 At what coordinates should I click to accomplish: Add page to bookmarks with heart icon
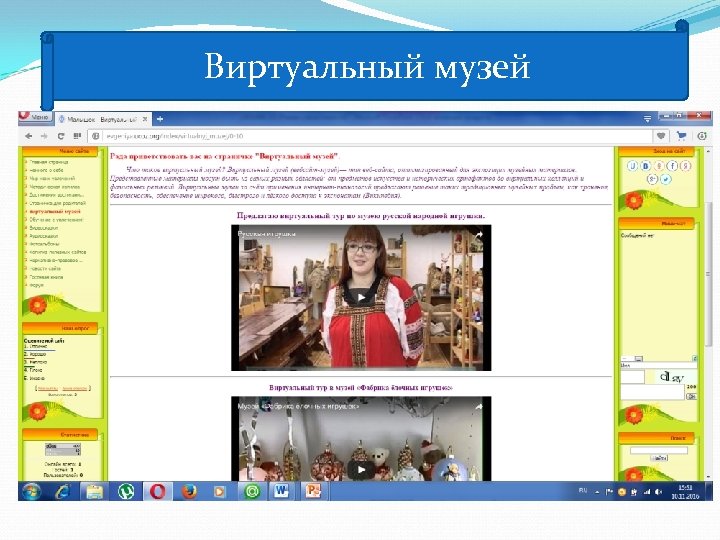[661, 136]
